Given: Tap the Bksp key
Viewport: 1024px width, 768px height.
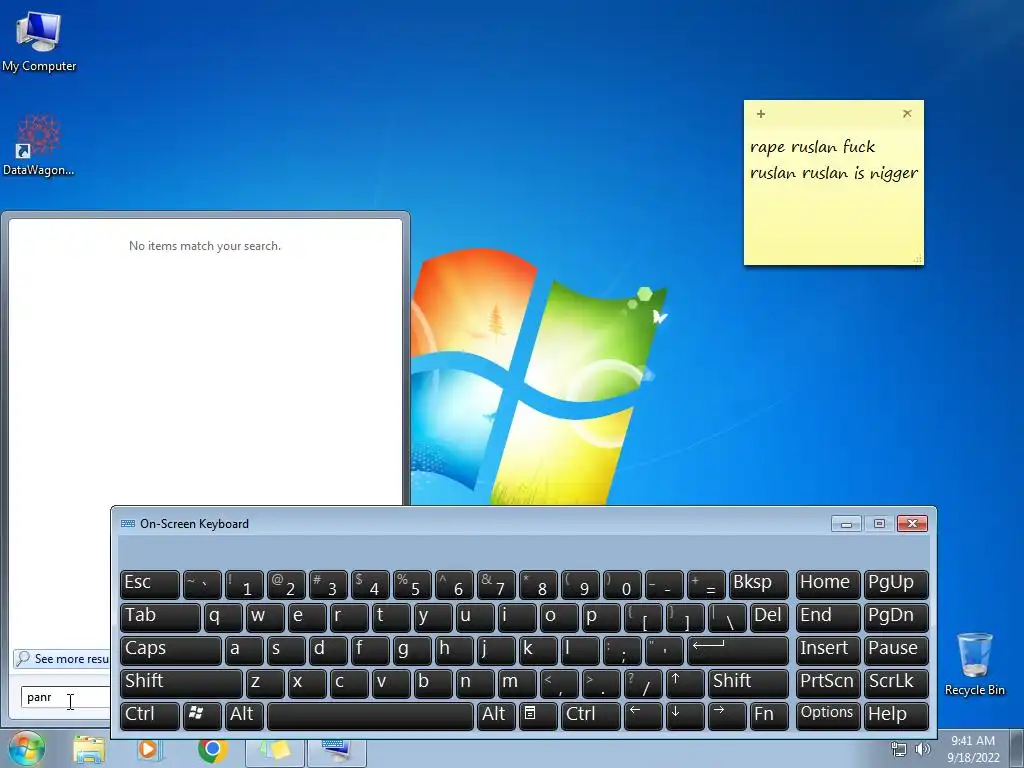Looking at the screenshot, I should [759, 584].
